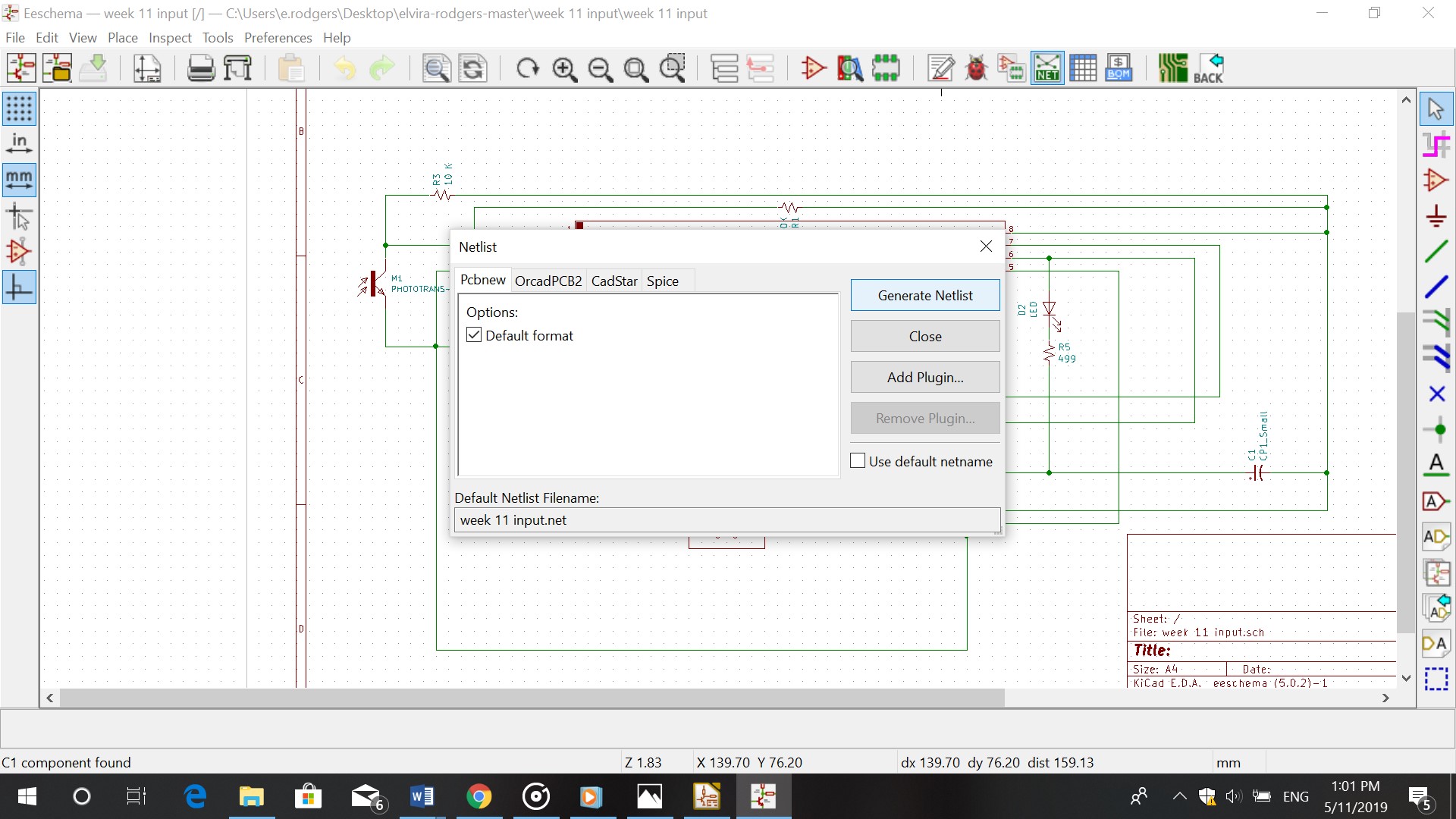
Task: Open the Bill of Materials tool
Action: coord(1119,68)
